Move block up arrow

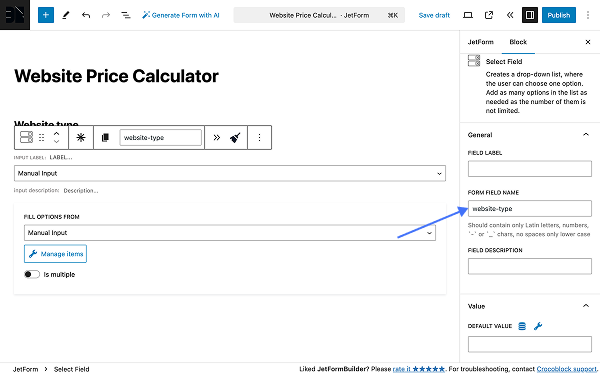click(x=56, y=134)
